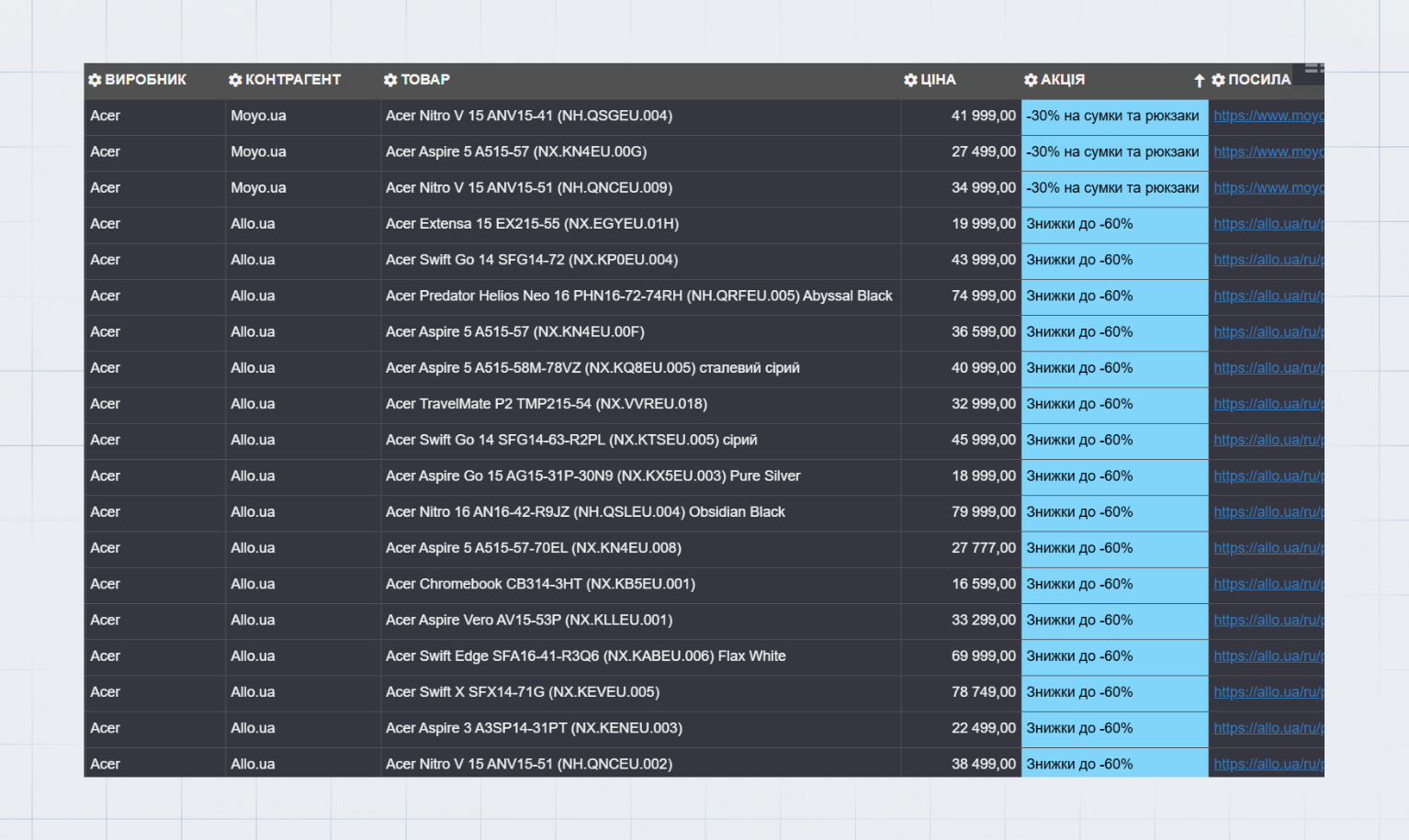1409x840 pixels.
Task: Select price cell 18 999,00
Action: click(x=961, y=476)
